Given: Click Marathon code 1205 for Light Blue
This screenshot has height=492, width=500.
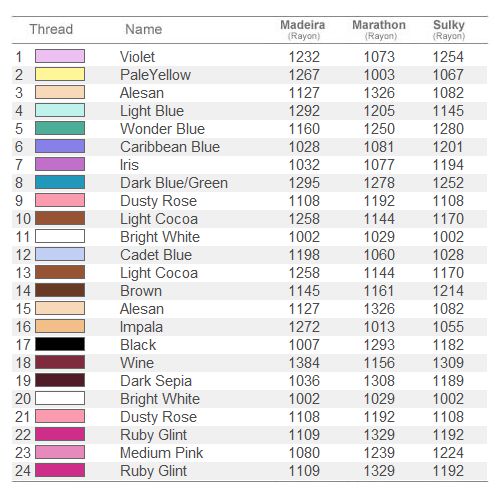Looking at the screenshot, I should (x=379, y=111).
